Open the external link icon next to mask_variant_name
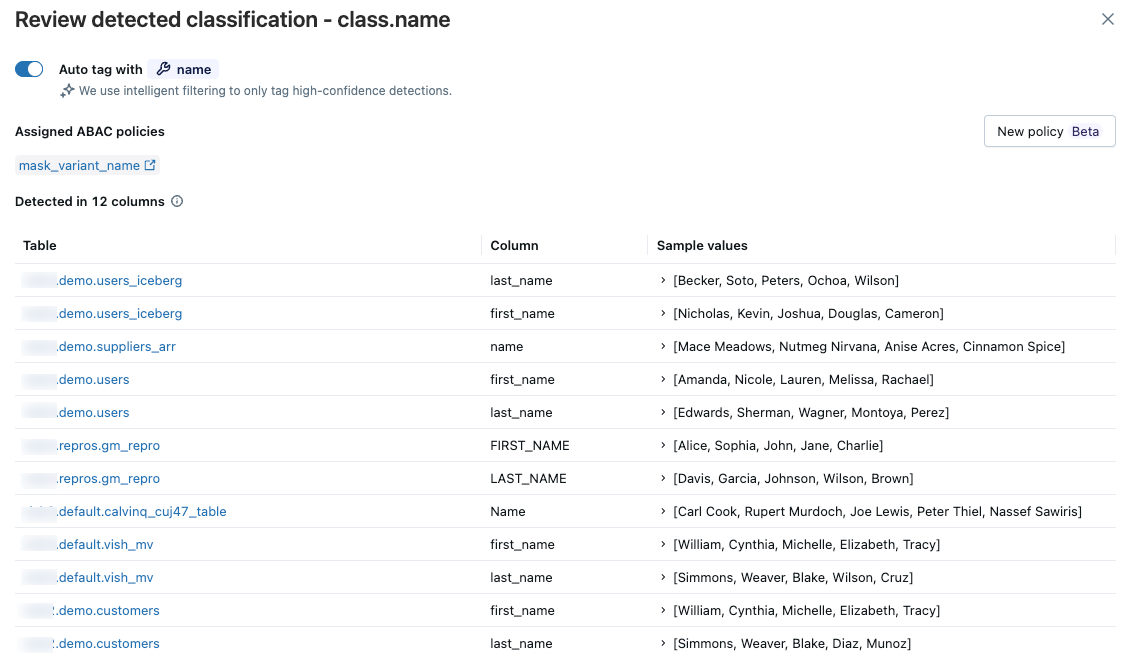The width and height of the screenshot is (1125, 666). coord(152,165)
